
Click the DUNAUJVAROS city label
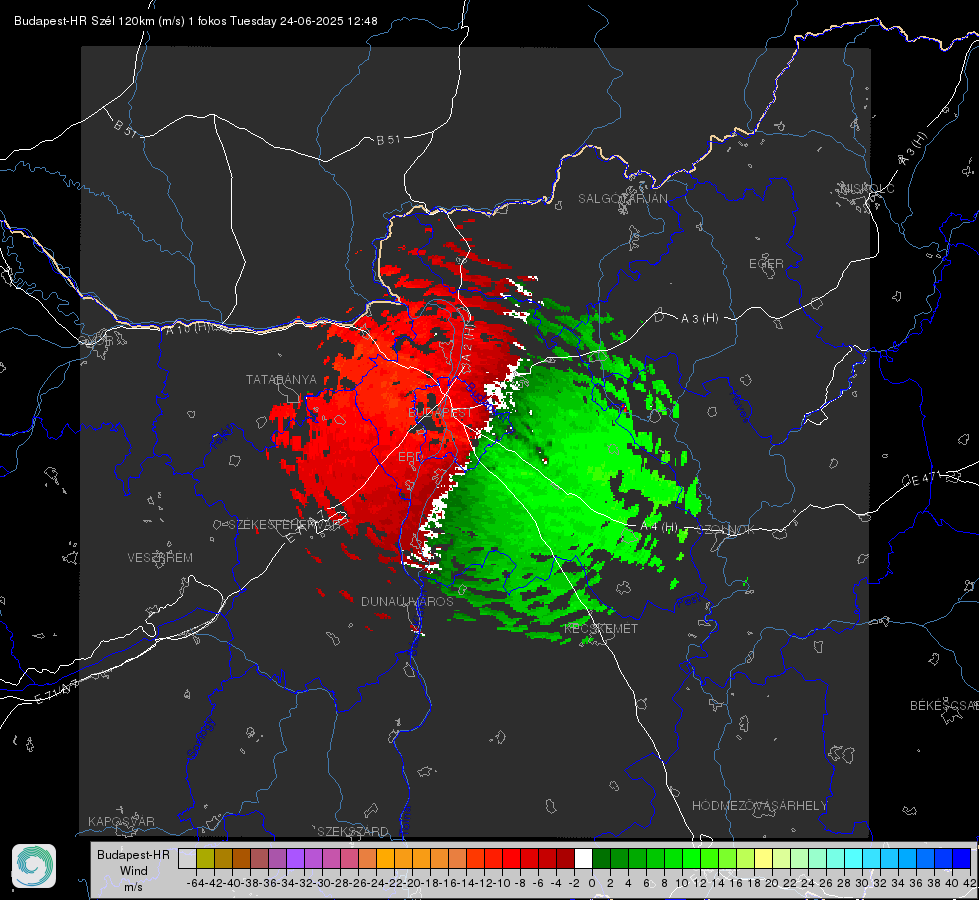click(x=407, y=601)
